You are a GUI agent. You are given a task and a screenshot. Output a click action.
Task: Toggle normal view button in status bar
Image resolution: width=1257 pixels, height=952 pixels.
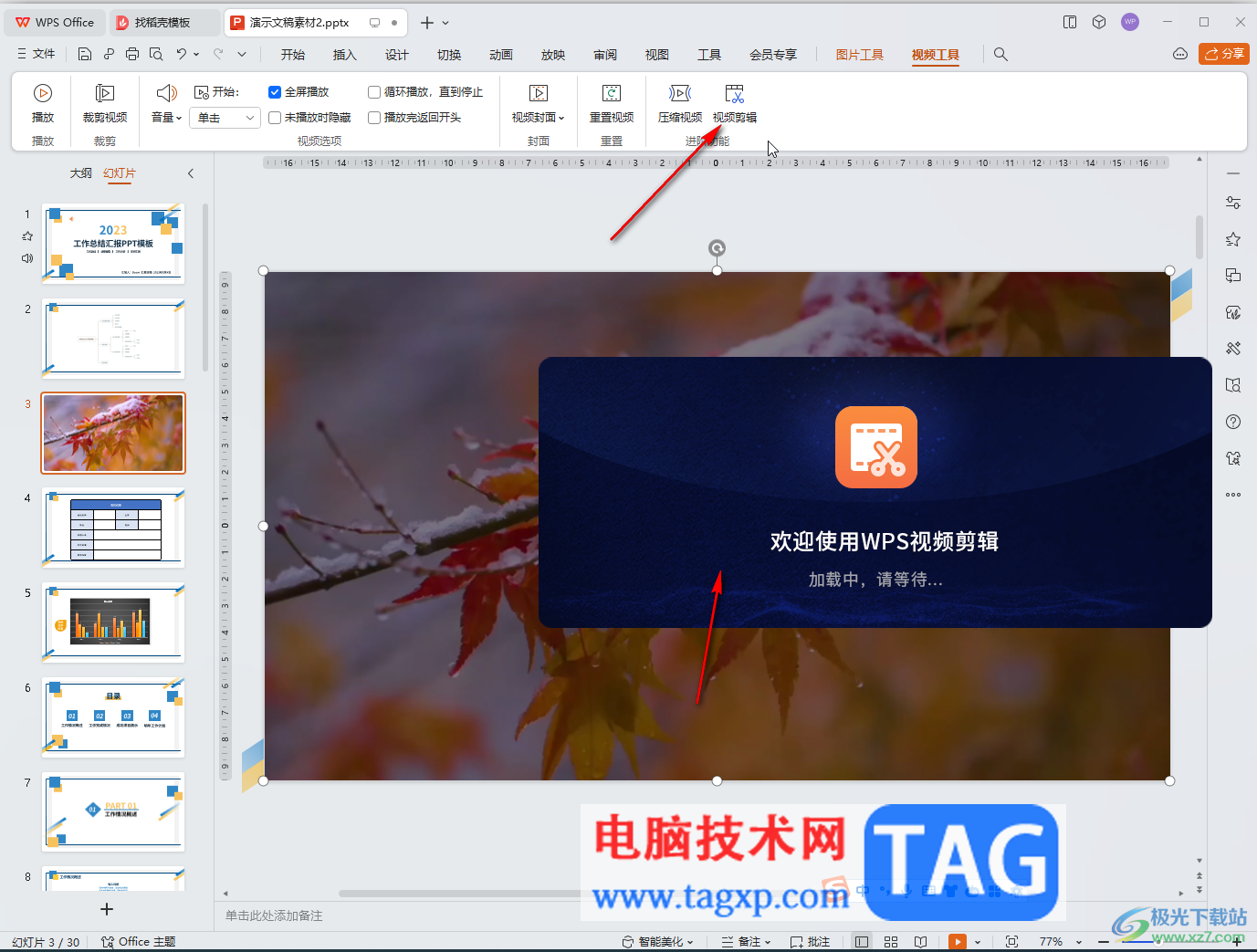(861, 941)
